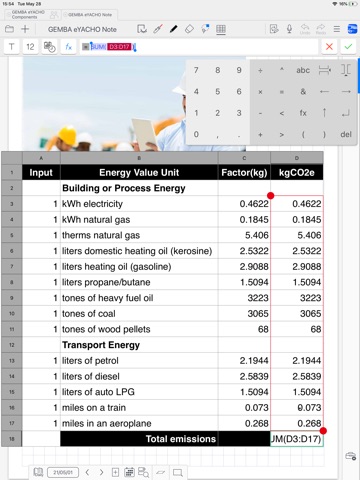Image resolution: width=360 pixels, height=480 pixels.
Task: Tap the multiplication operator key
Action: pos(260,92)
